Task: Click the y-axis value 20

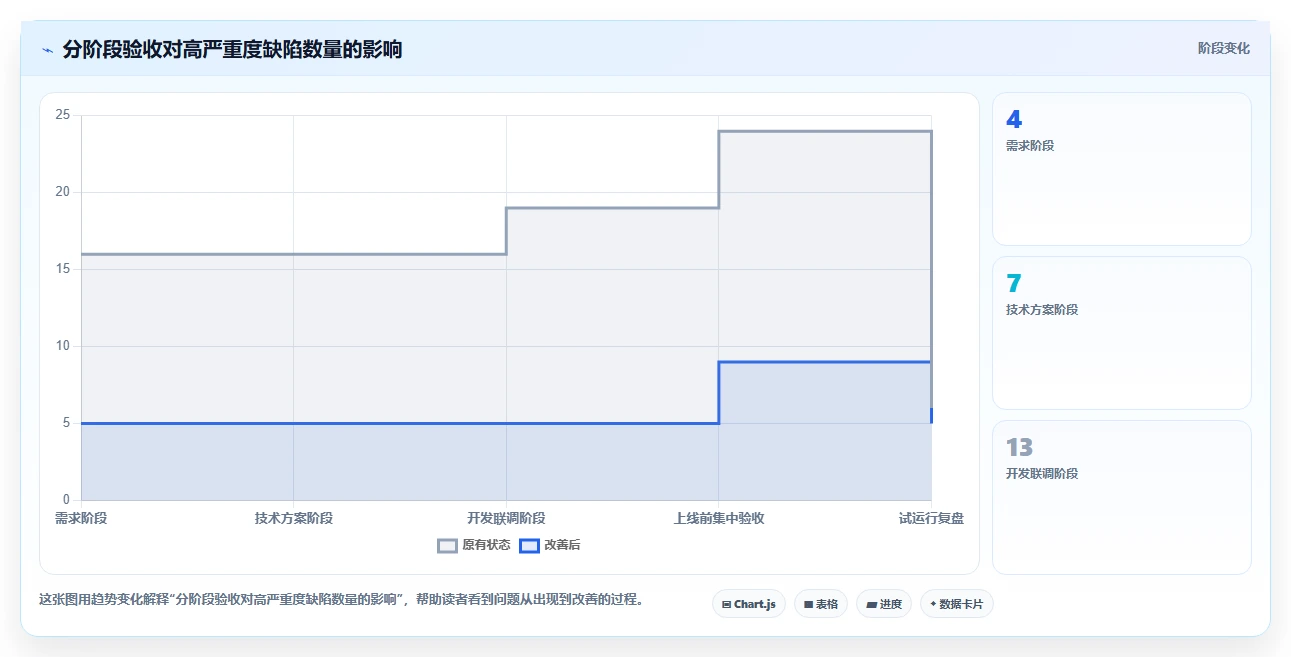Action: (63, 192)
